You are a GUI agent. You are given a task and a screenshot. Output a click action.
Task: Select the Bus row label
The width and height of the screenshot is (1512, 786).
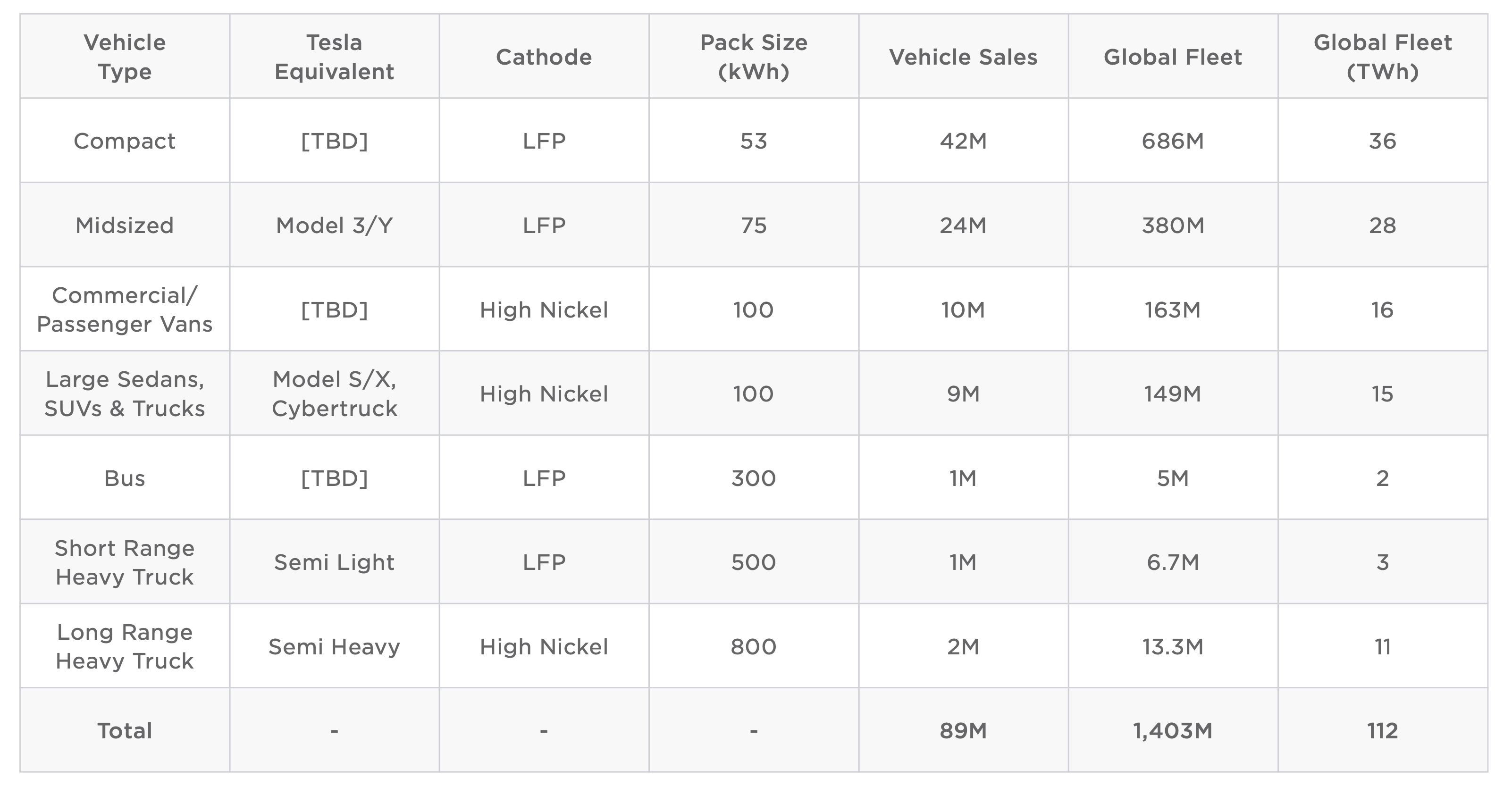click(x=125, y=478)
